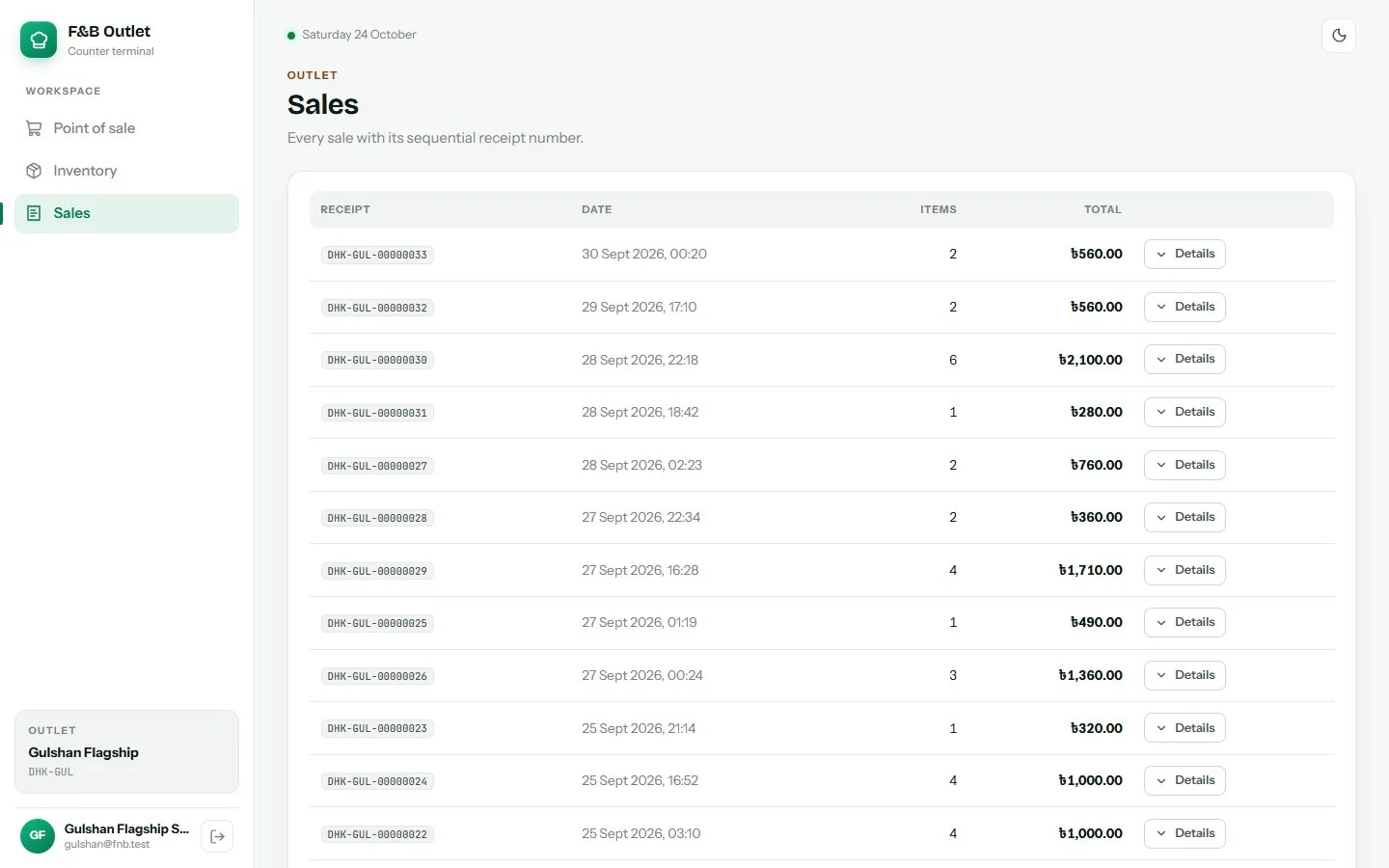Expand Details for receipt DHK-GUL-00000027
Screen dimensions: 1389x868
point(1185,465)
